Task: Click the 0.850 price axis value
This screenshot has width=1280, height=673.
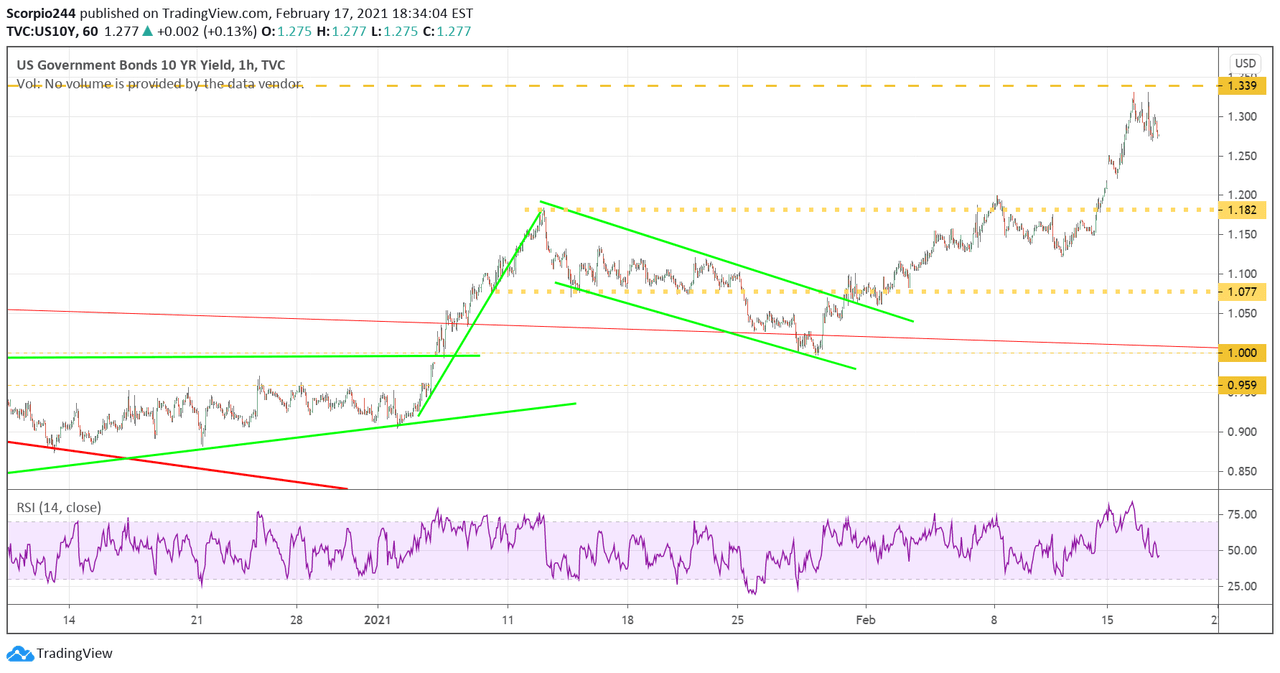Action: point(1244,471)
